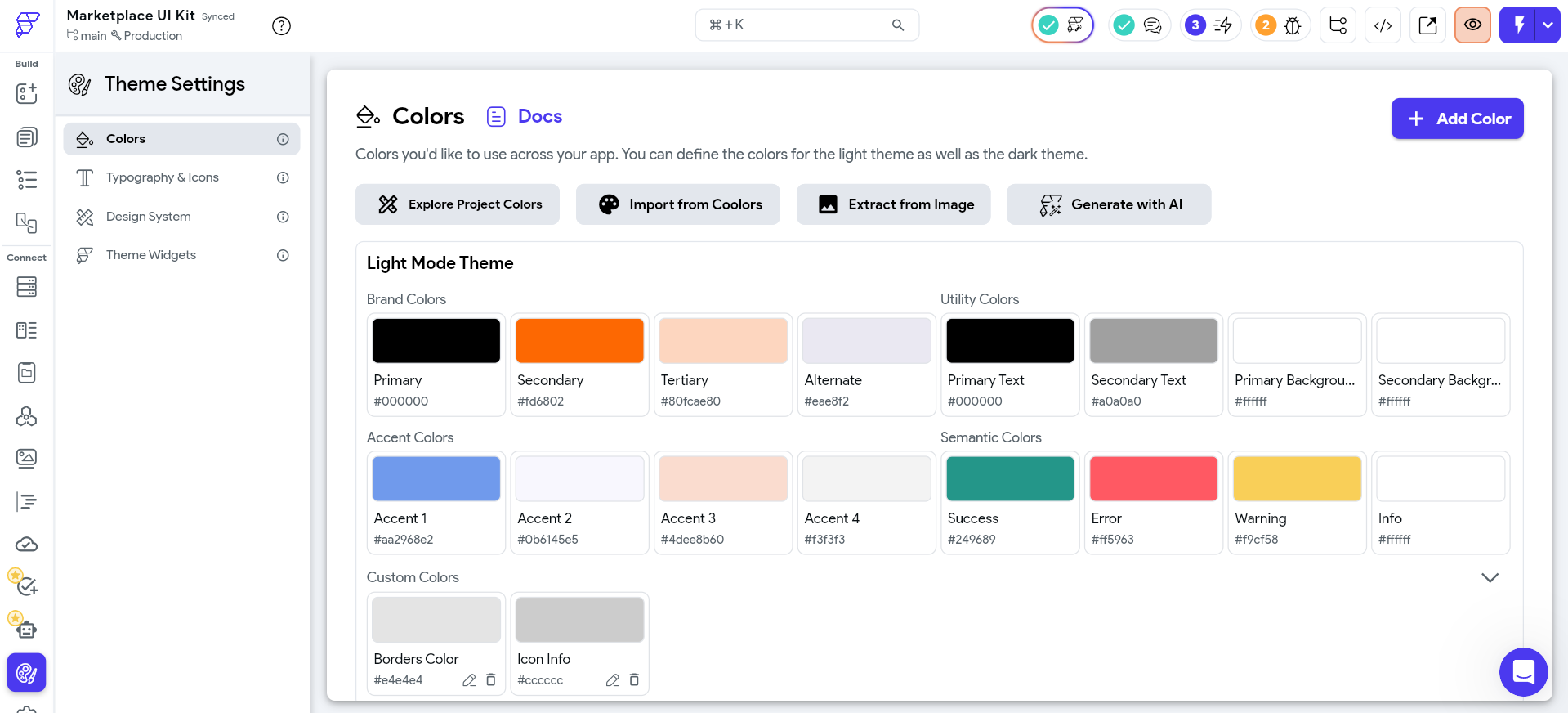Viewport: 1568px width, 713px height.
Task: Open the dropdown arrow beside run button
Action: pyautogui.click(x=1548, y=25)
